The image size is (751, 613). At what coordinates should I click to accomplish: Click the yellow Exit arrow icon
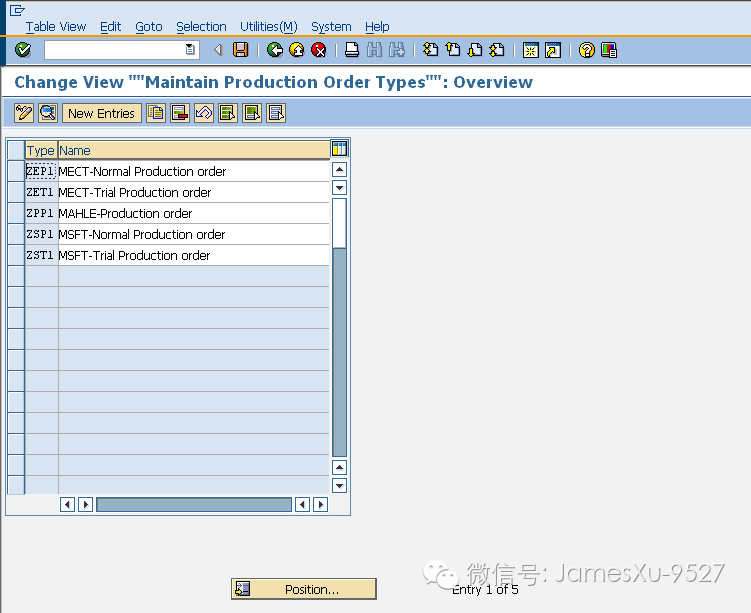click(x=297, y=49)
